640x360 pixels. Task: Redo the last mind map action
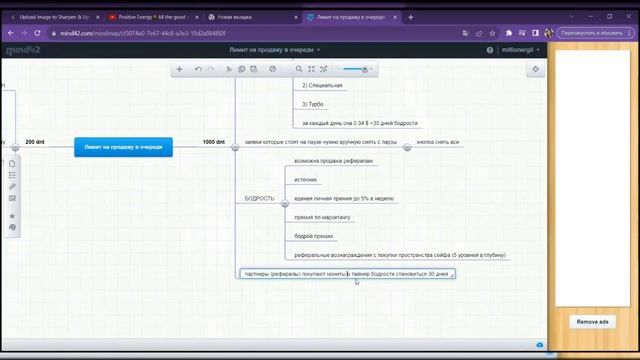point(211,69)
